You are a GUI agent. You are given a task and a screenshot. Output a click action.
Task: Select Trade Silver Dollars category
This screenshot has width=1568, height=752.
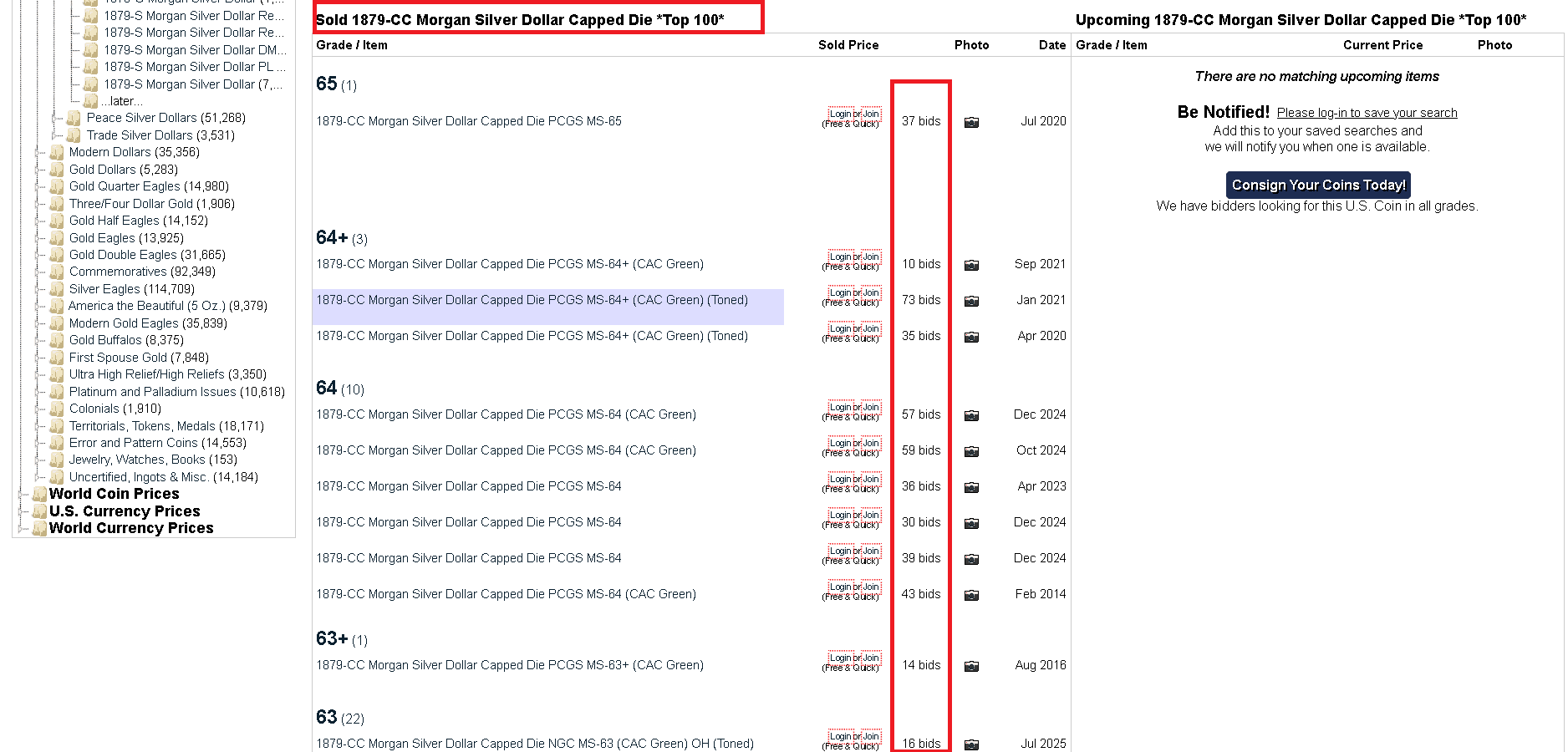click(160, 135)
